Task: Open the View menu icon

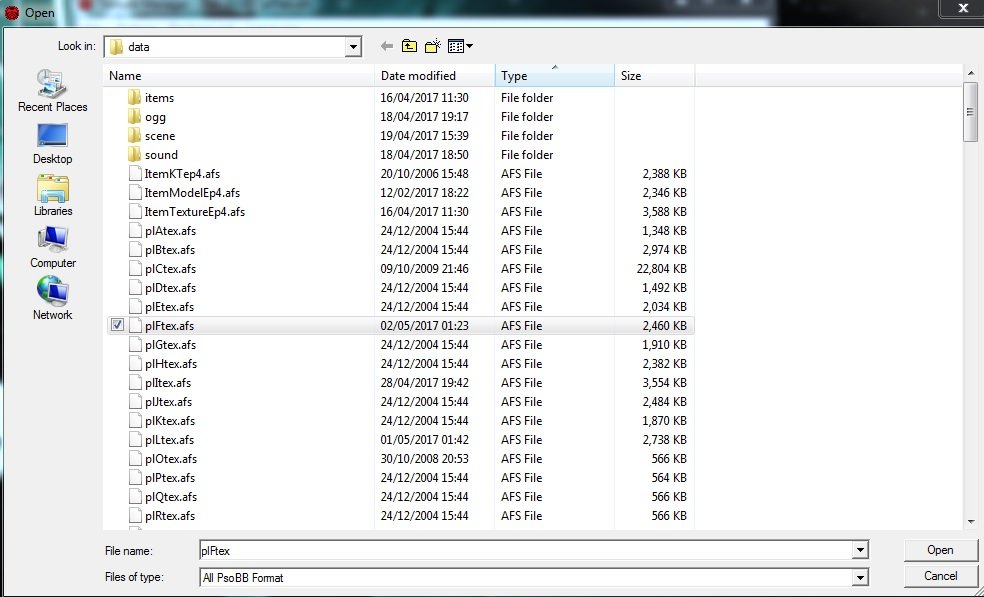Action: (460, 46)
